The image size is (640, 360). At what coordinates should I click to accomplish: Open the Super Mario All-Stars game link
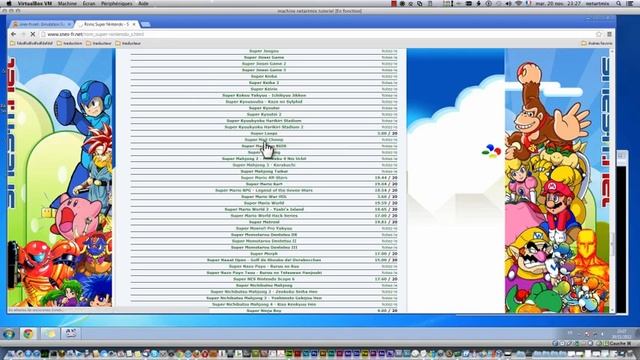click(x=264, y=178)
